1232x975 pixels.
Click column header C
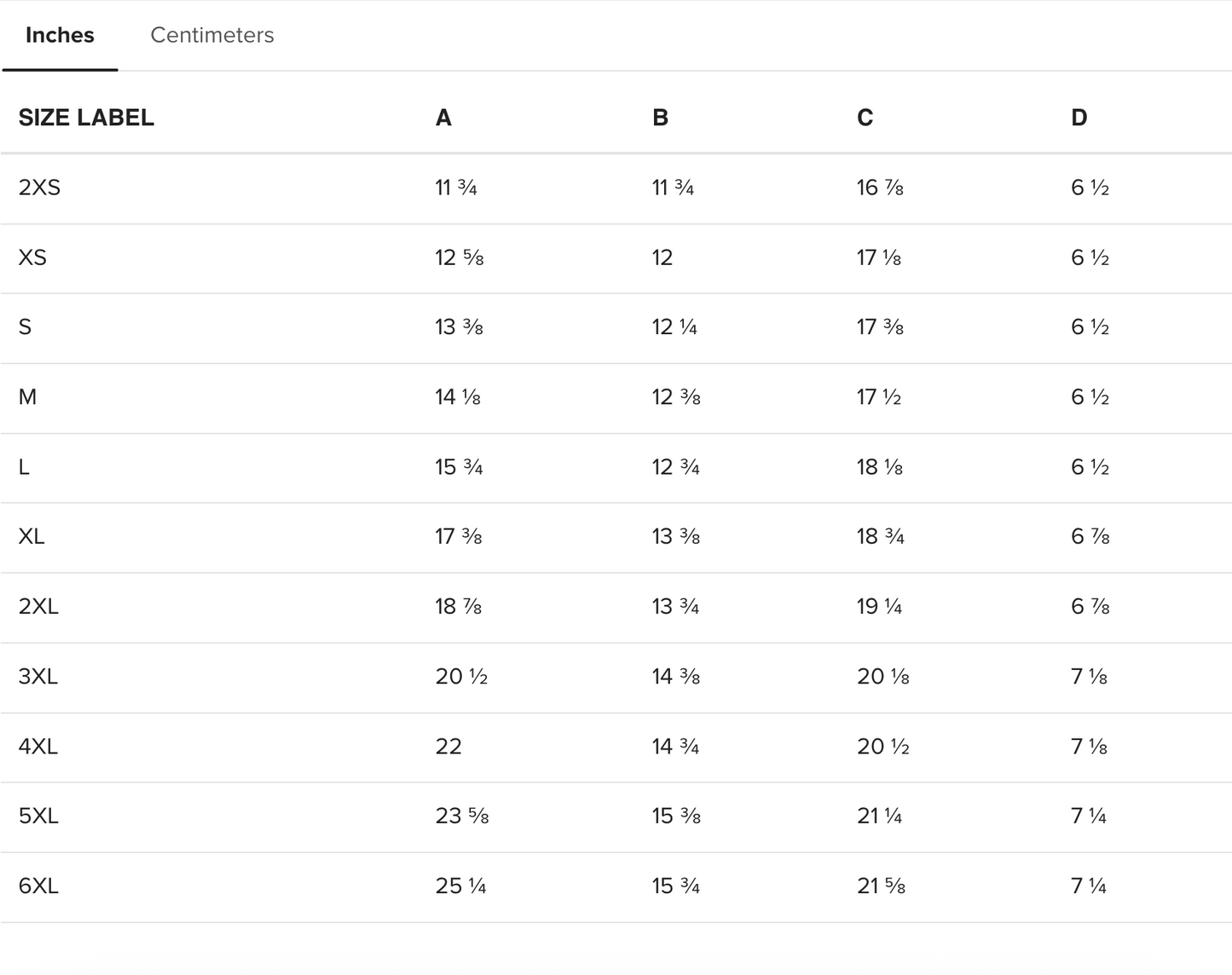point(865,118)
